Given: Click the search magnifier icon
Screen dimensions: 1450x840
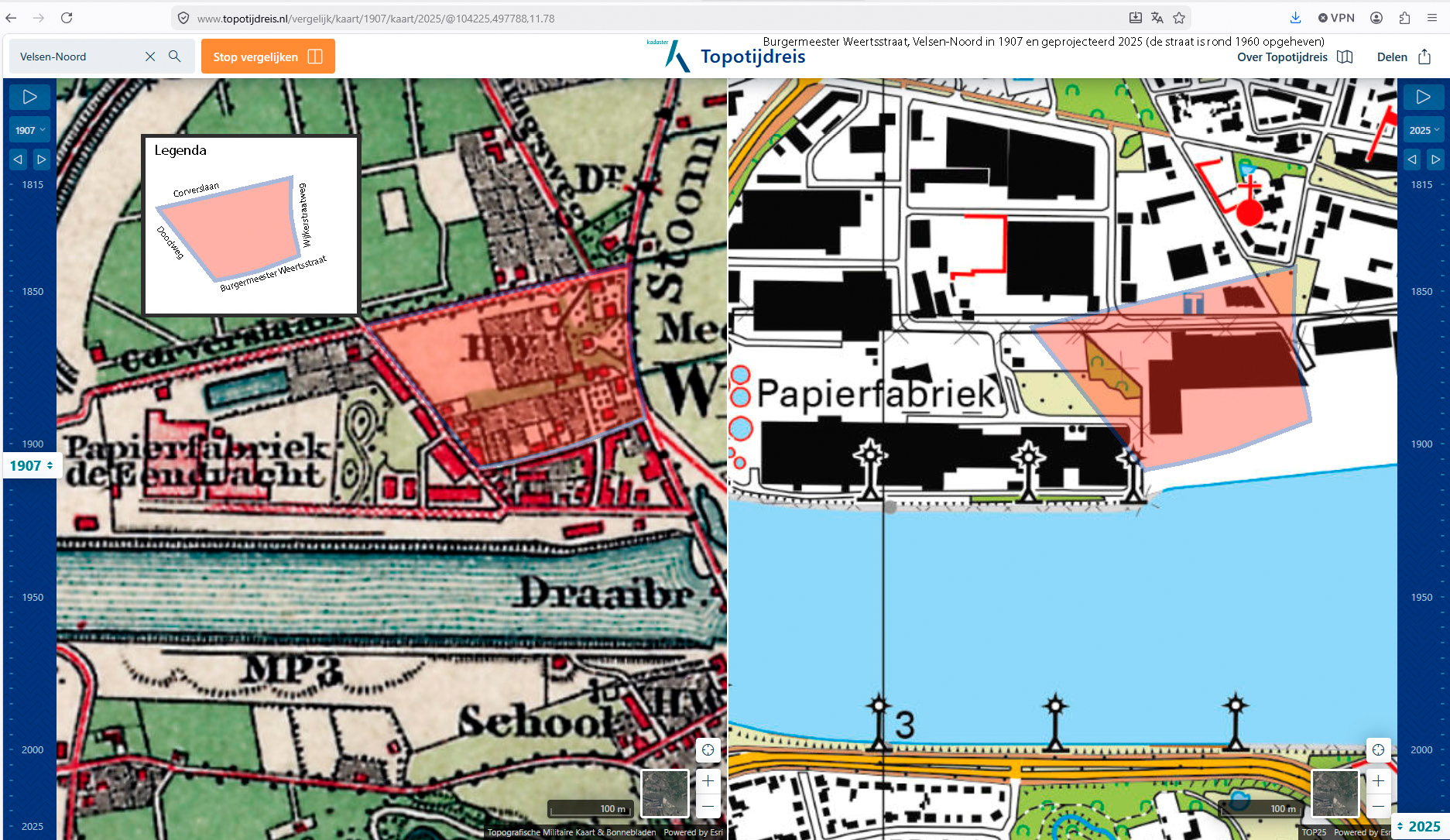Looking at the screenshot, I should pyautogui.click(x=175, y=57).
